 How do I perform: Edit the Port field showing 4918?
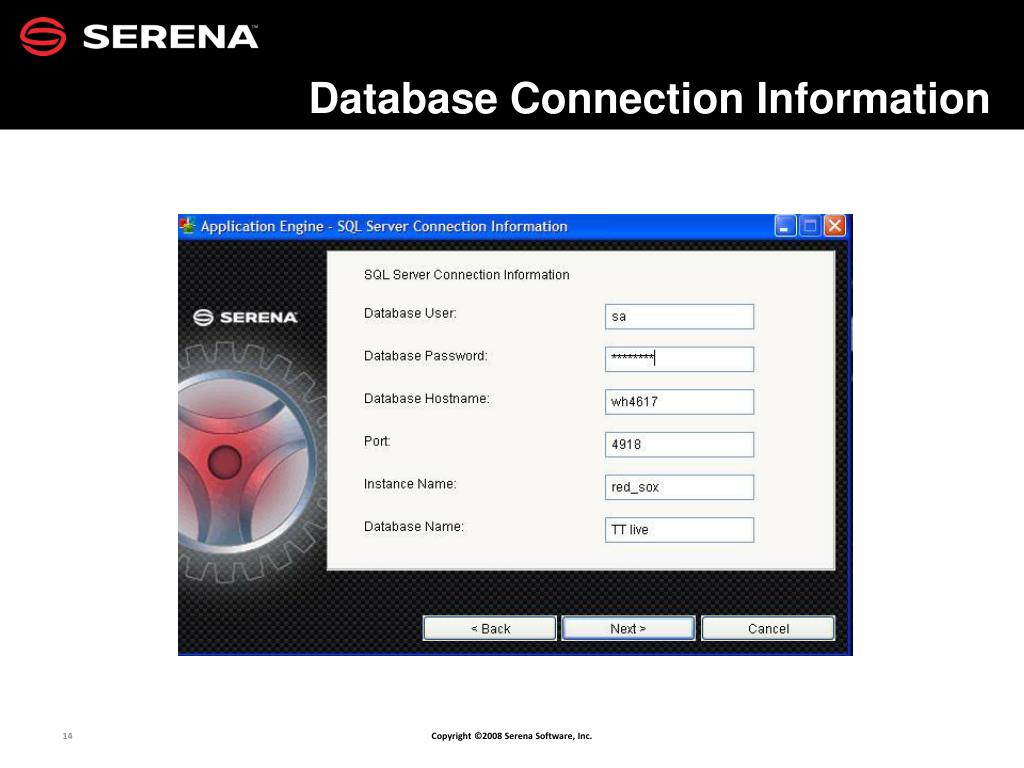(x=679, y=445)
